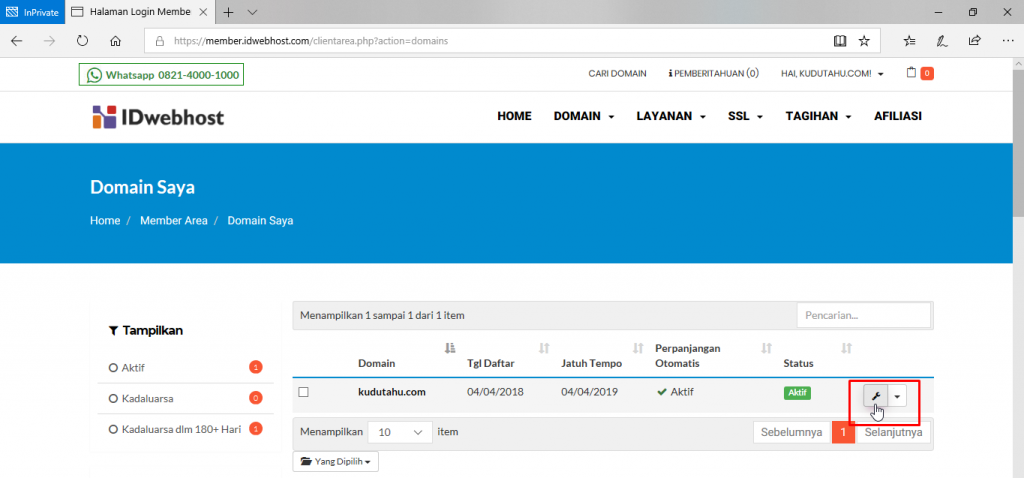The width and height of the screenshot is (1024, 478).
Task: Click the wrench manage domain icon
Action: 875,396
